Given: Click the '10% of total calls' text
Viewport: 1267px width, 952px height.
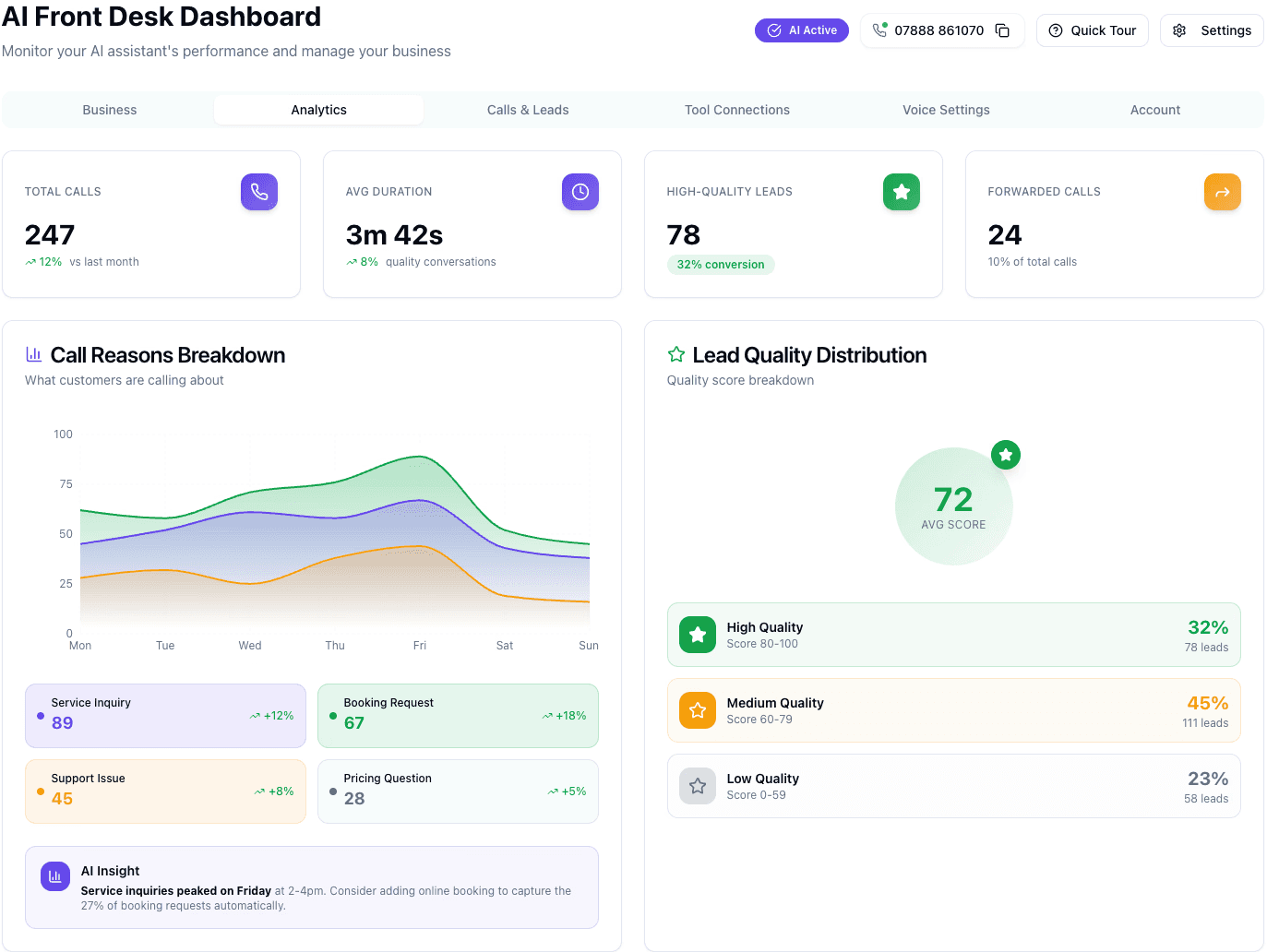Looking at the screenshot, I should (x=1033, y=262).
